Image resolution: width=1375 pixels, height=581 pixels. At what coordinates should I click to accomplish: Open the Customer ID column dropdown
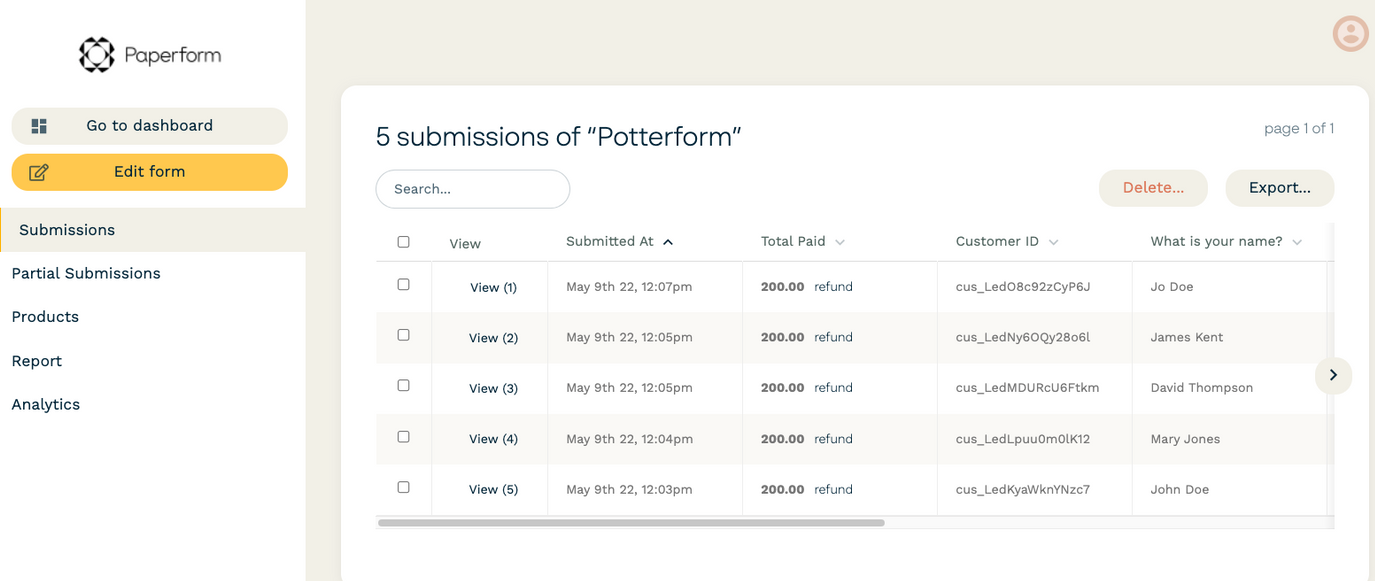pos(1053,241)
